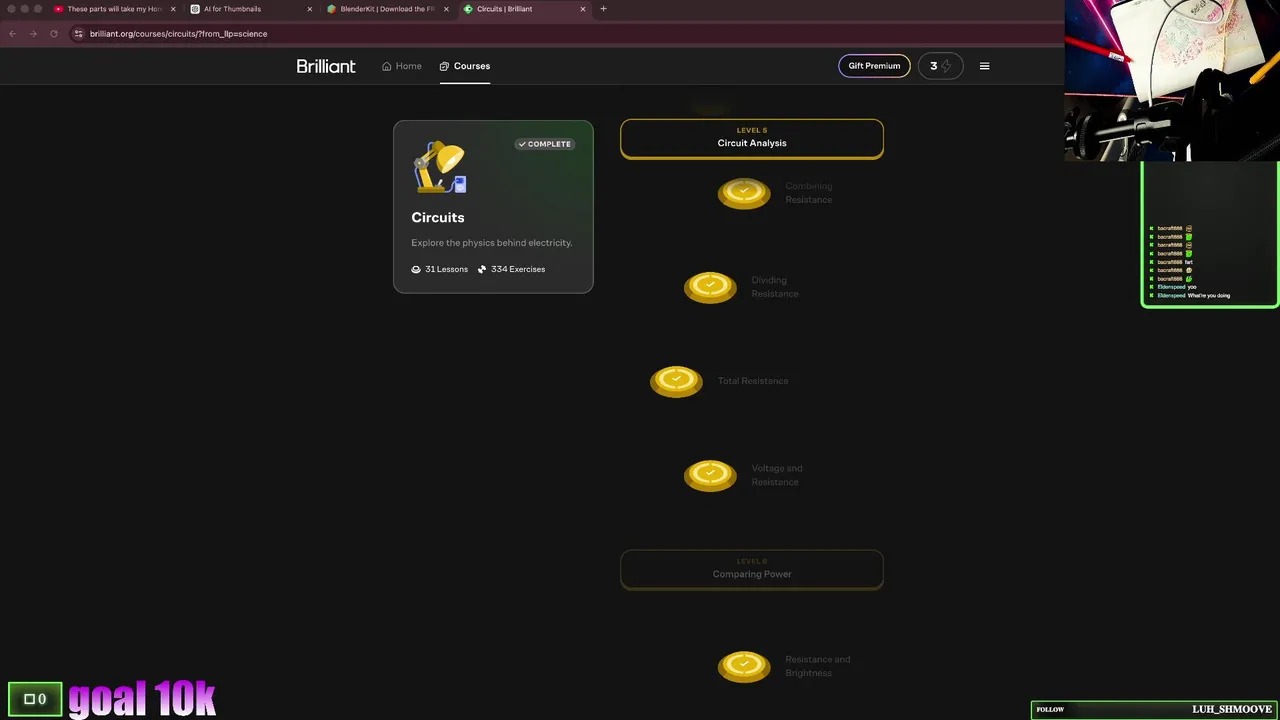Go to the Home navigation item
Viewport: 1280px width, 720px height.
point(402,66)
